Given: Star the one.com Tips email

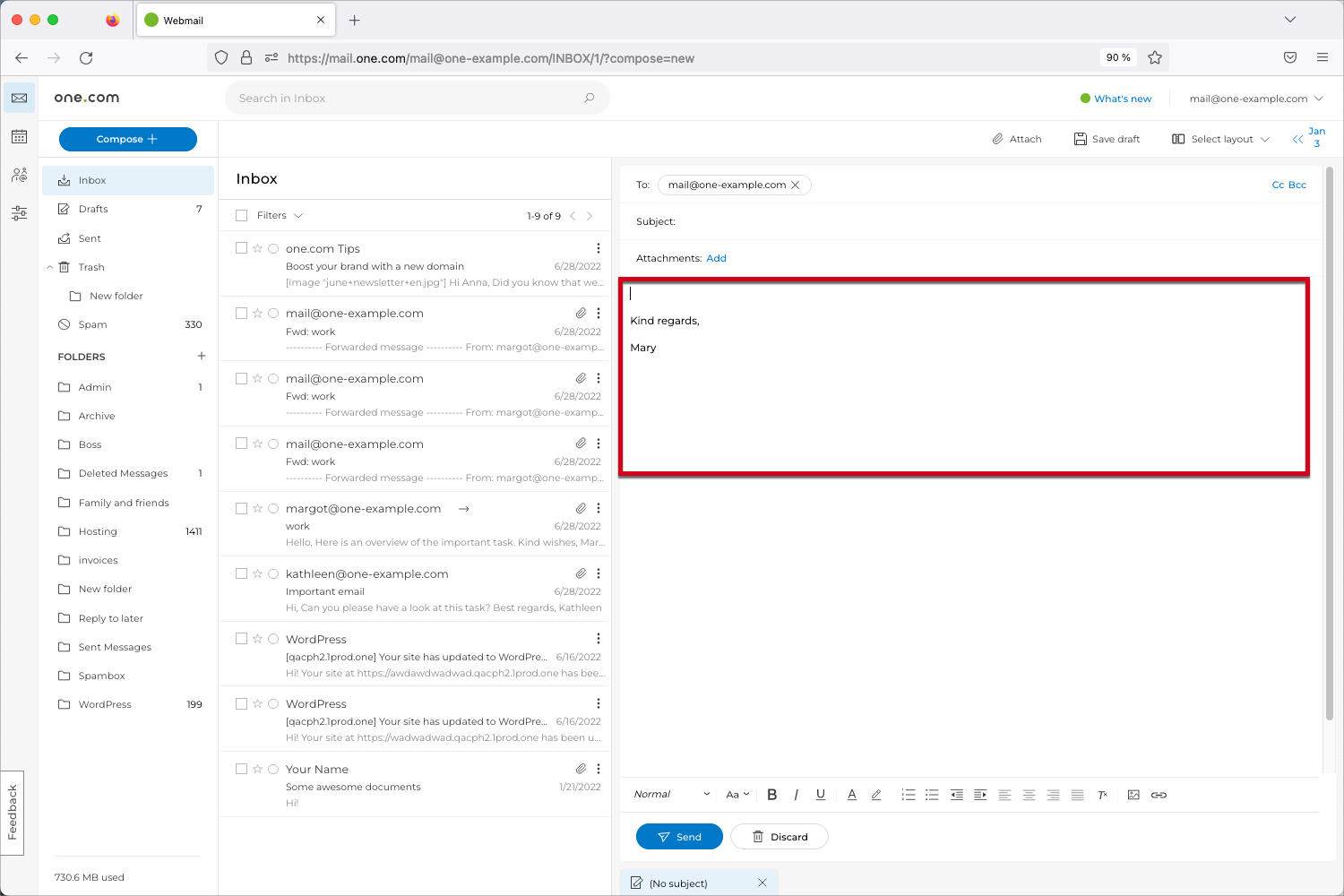Looking at the screenshot, I should point(258,248).
